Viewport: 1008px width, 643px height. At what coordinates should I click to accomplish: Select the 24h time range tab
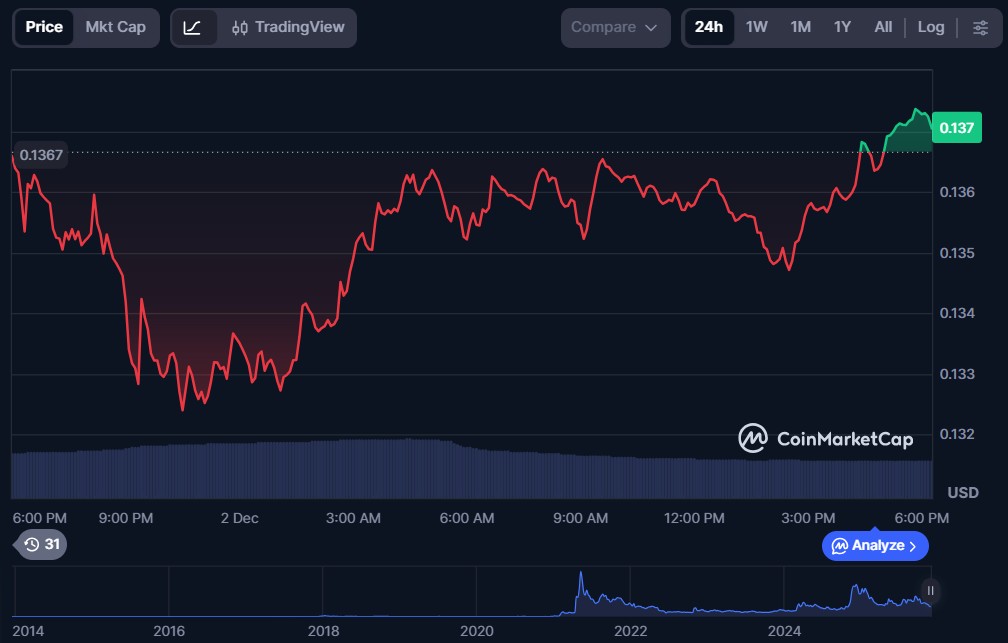pyautogui.click(x=708, y=27)
